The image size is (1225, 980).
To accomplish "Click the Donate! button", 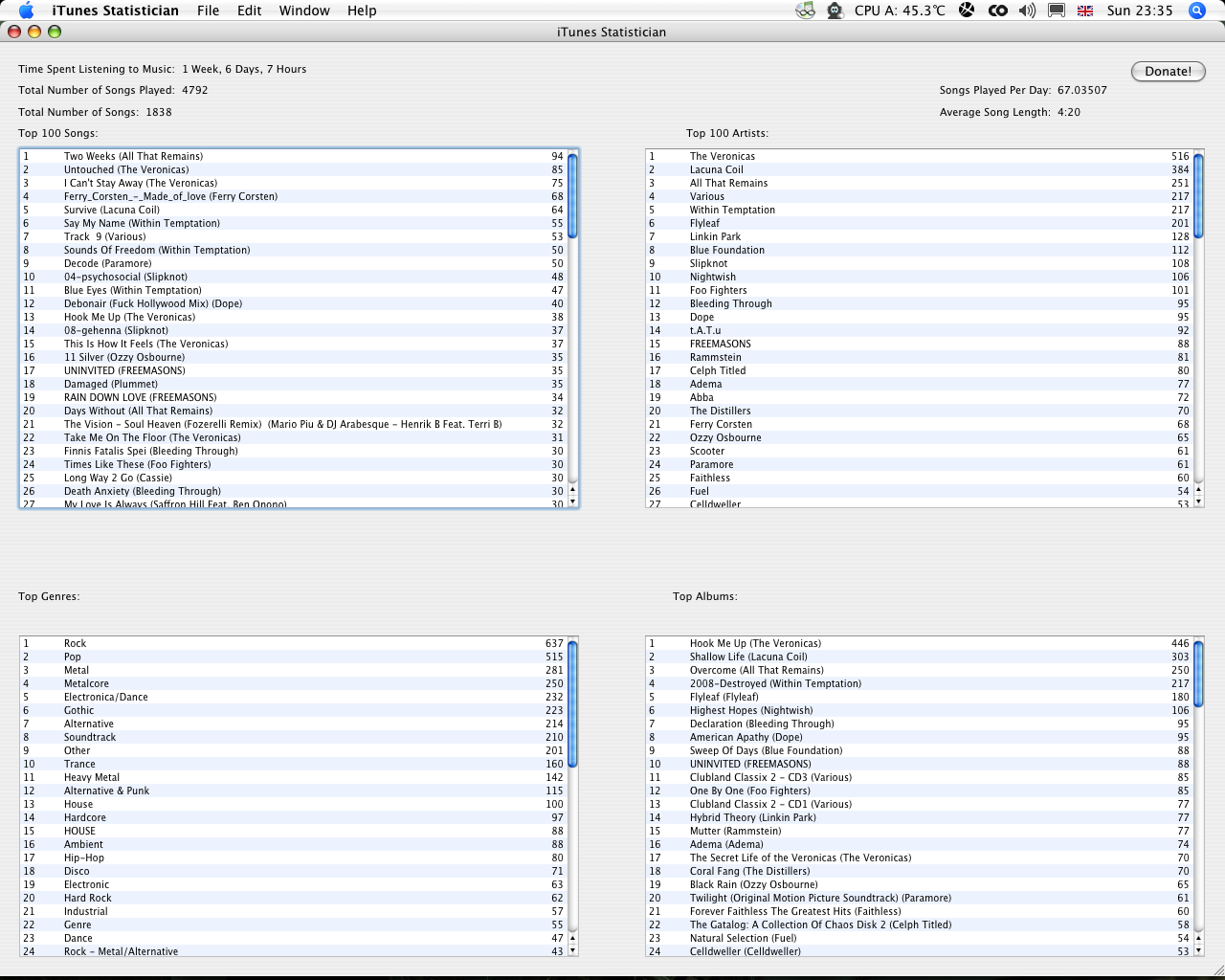I will [1169, 71].
